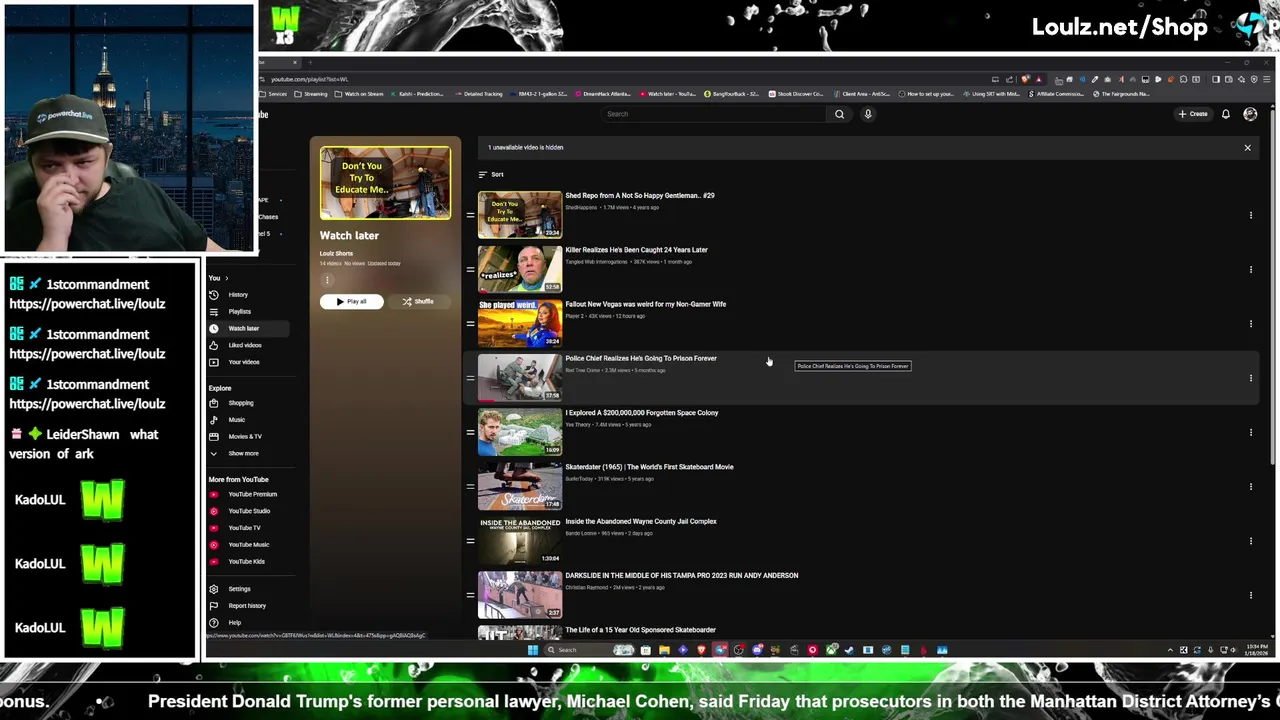The image size is (1280, 720).
Task: Open the Killer Realizes video thumbnail
Action: coord(520,268)
